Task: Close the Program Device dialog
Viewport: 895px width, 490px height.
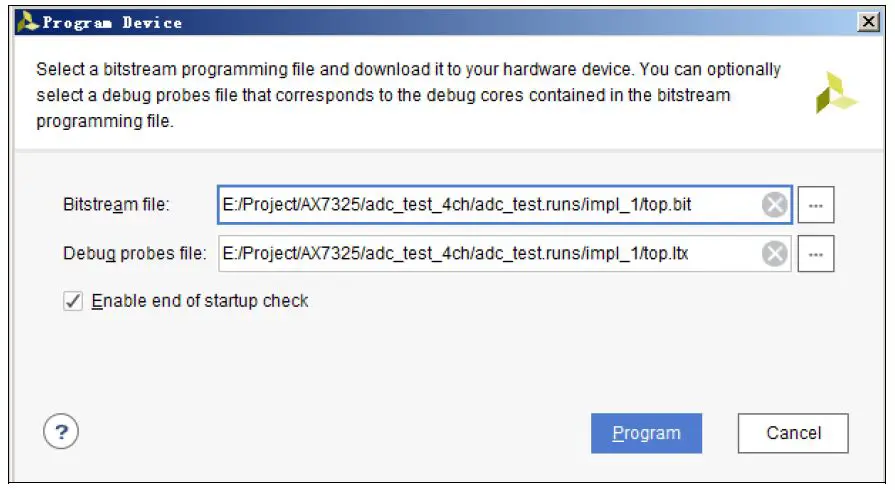Action: (x=865, y=22)
